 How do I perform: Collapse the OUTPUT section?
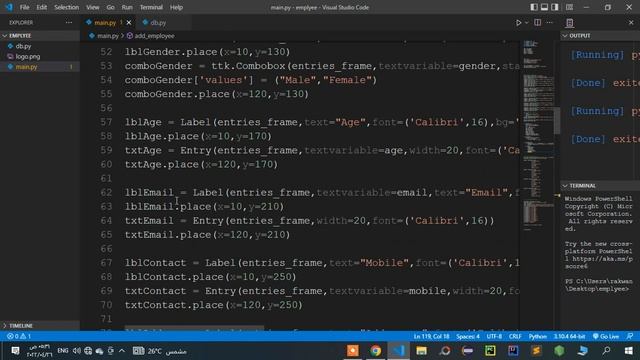600,36
